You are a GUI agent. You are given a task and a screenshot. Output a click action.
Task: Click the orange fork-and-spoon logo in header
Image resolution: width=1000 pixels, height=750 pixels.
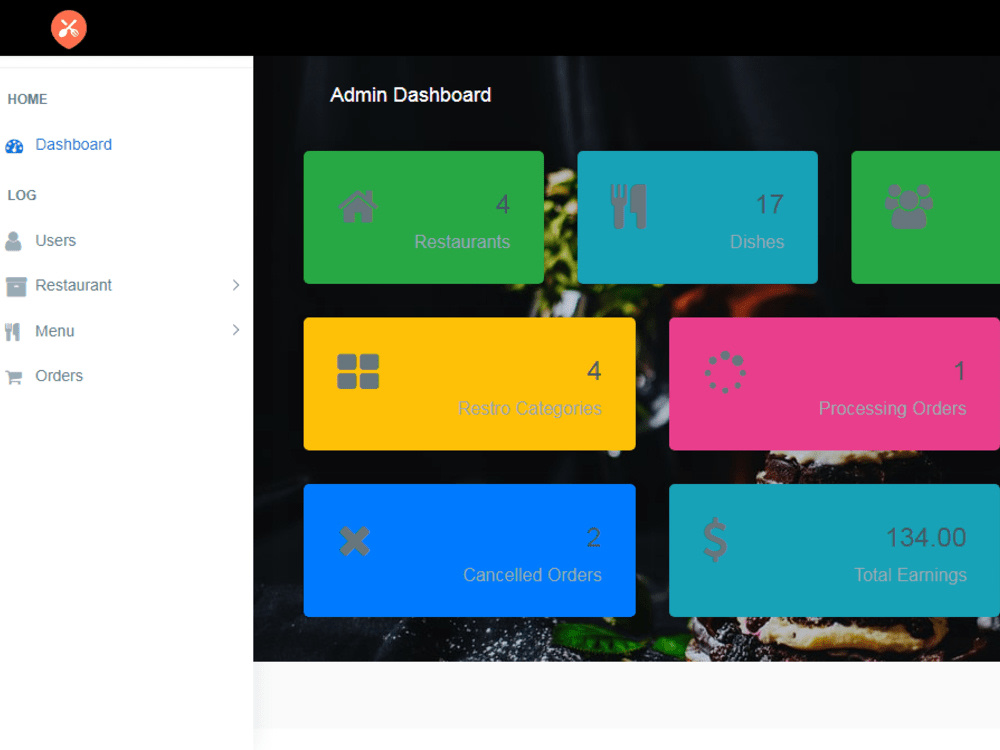coord(69,29)
